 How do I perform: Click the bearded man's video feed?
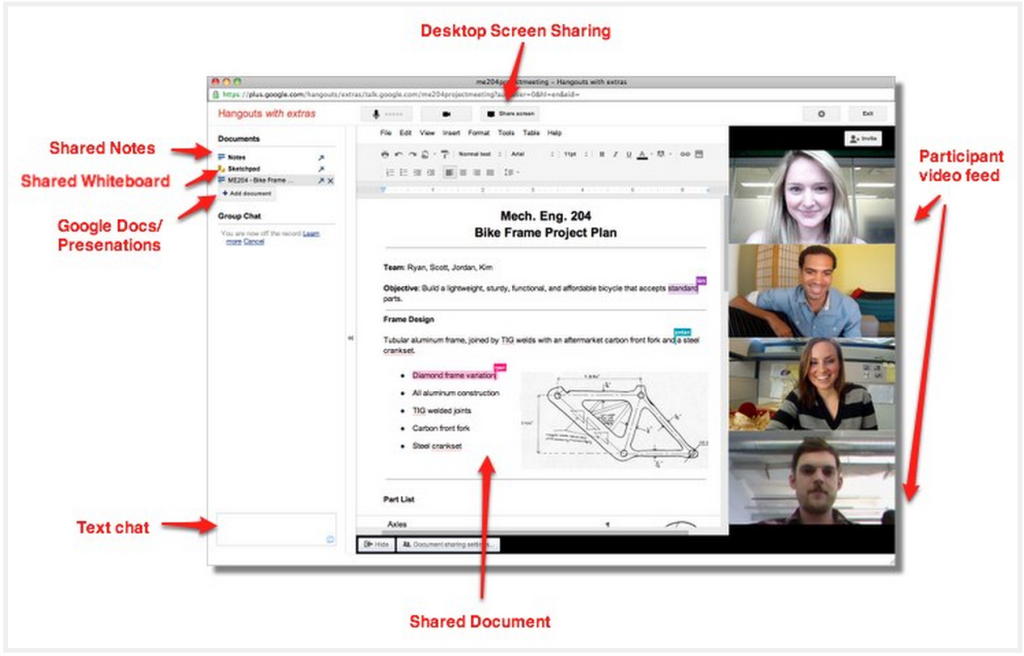(x=812, y=478)
